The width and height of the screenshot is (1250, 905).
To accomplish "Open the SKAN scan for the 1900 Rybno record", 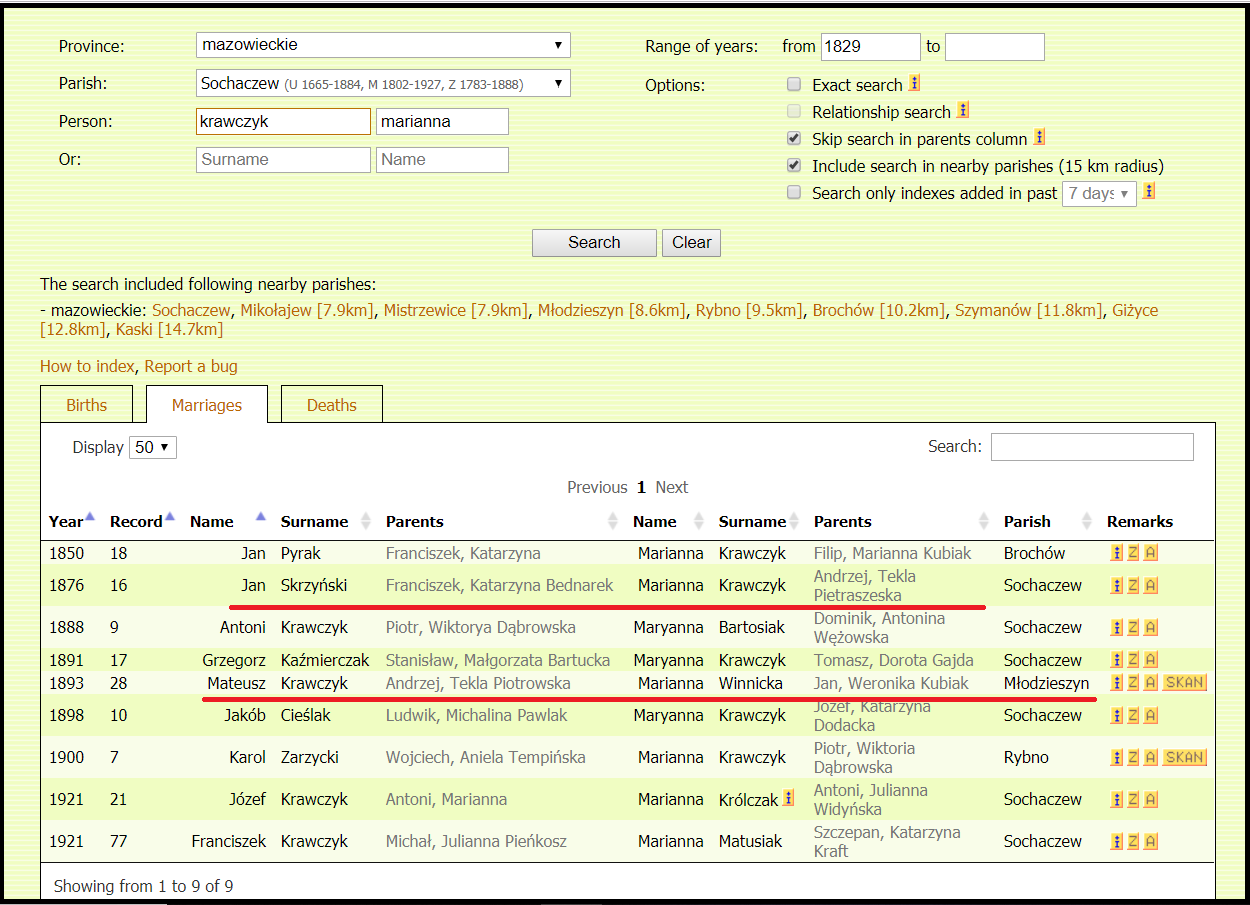I will 1184,757.
